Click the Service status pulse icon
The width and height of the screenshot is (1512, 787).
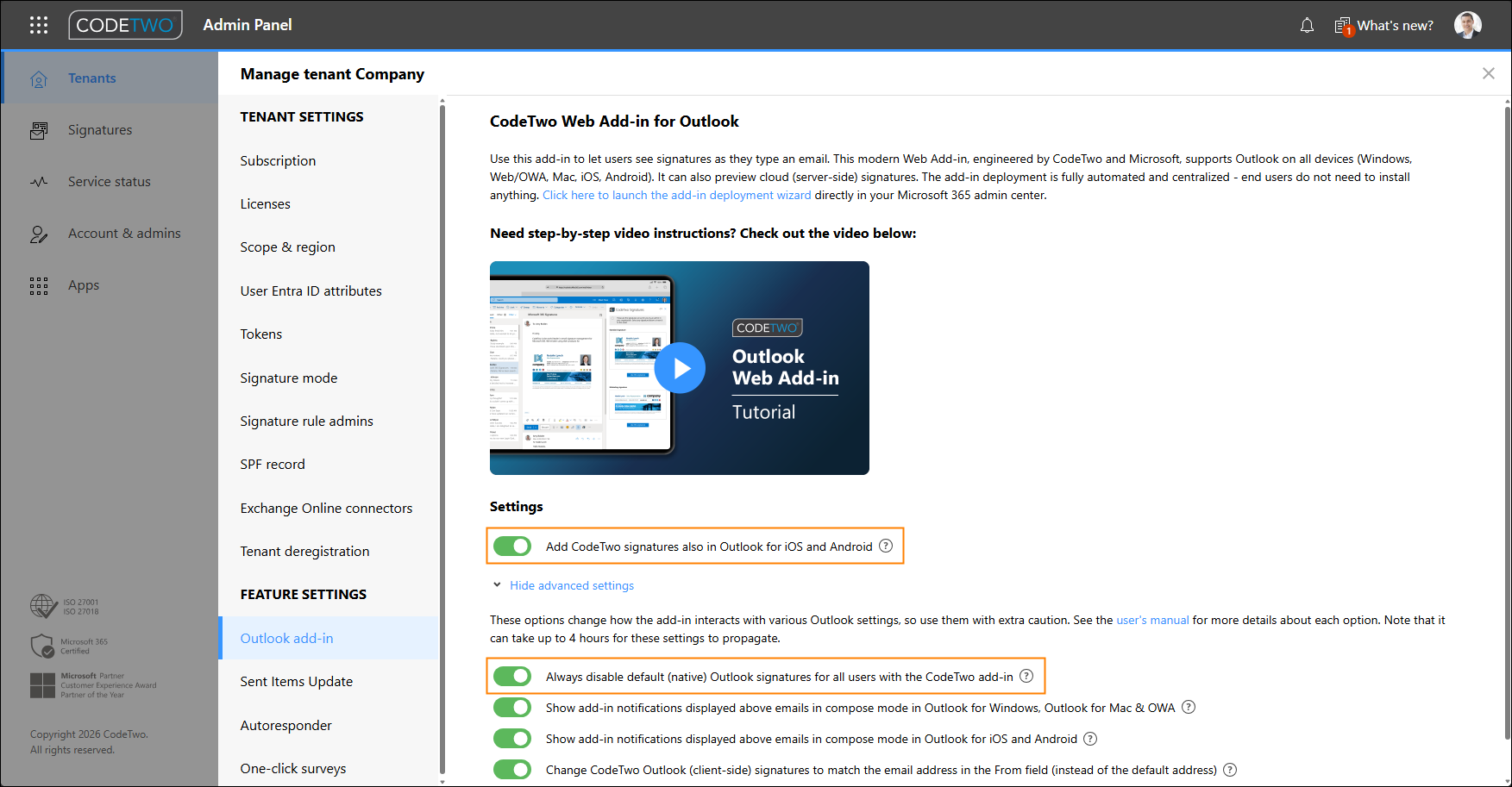click(39, 182)
